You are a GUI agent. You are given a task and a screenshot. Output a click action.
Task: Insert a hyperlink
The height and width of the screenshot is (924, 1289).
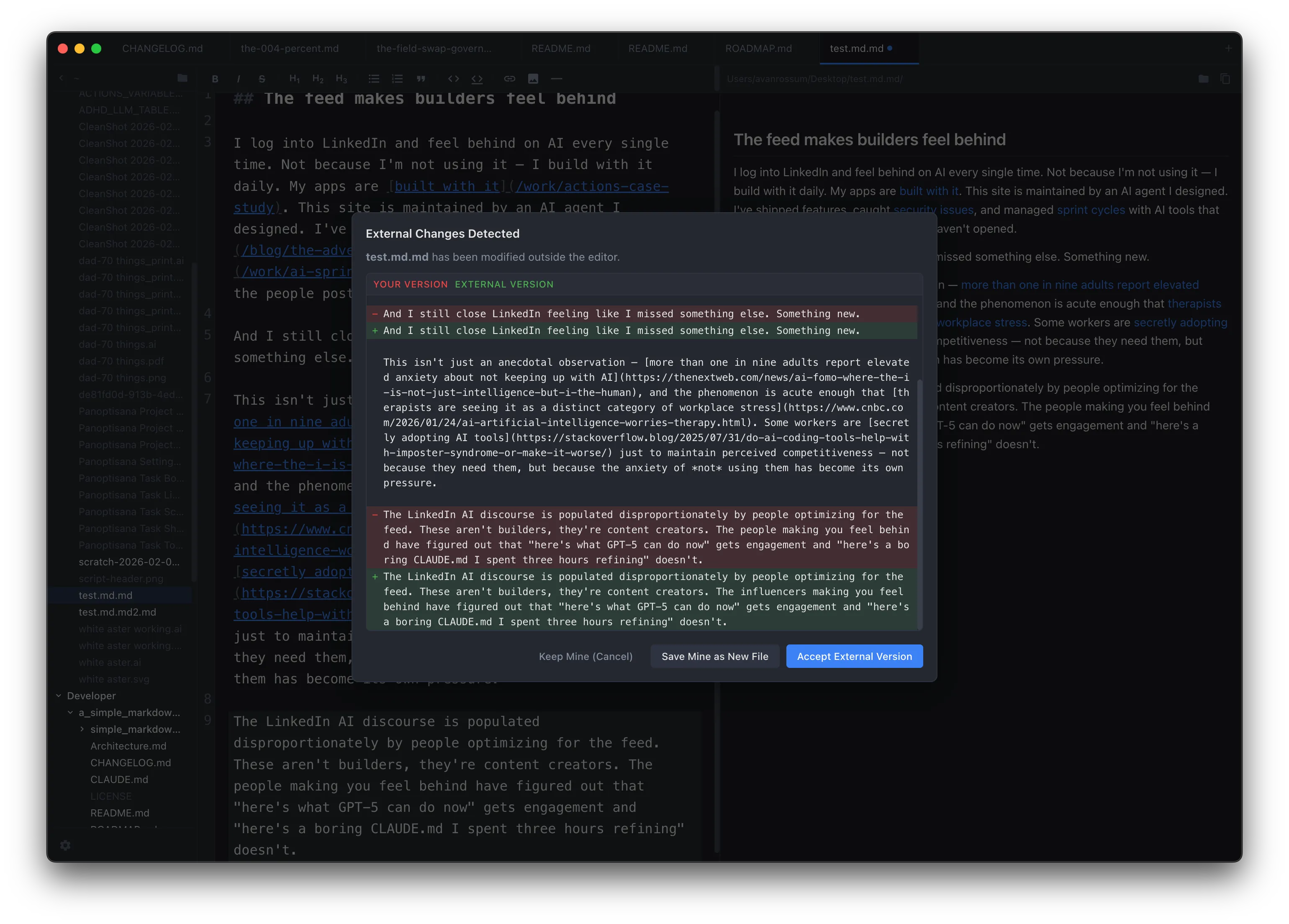[510, 79]
